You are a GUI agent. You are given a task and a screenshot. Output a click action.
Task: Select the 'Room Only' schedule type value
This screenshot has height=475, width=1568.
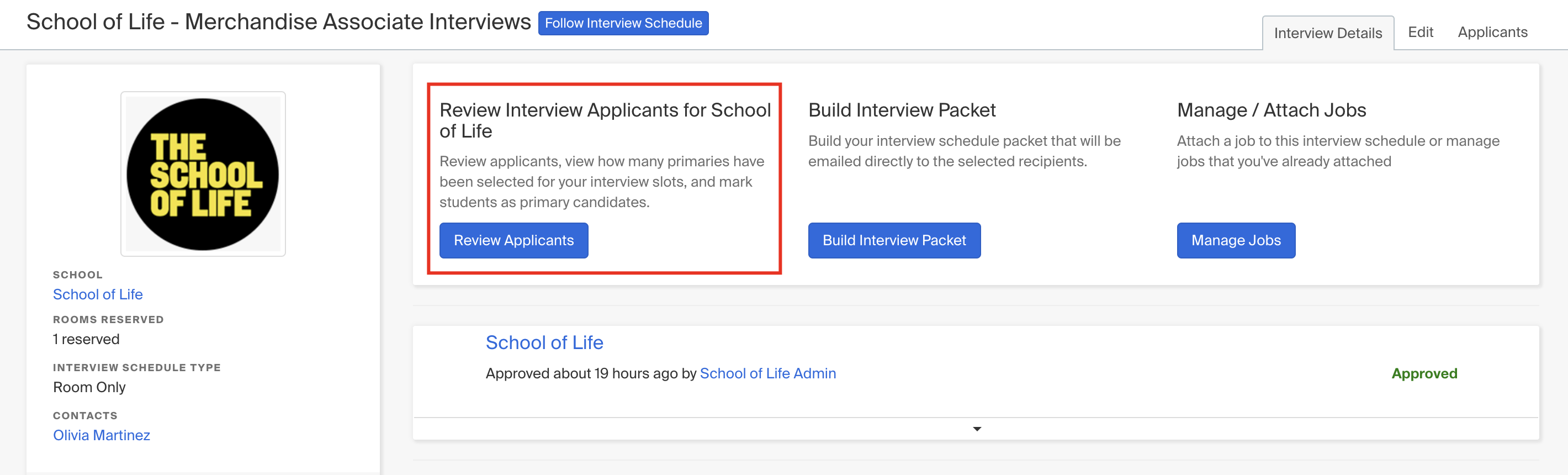[89, 387]
